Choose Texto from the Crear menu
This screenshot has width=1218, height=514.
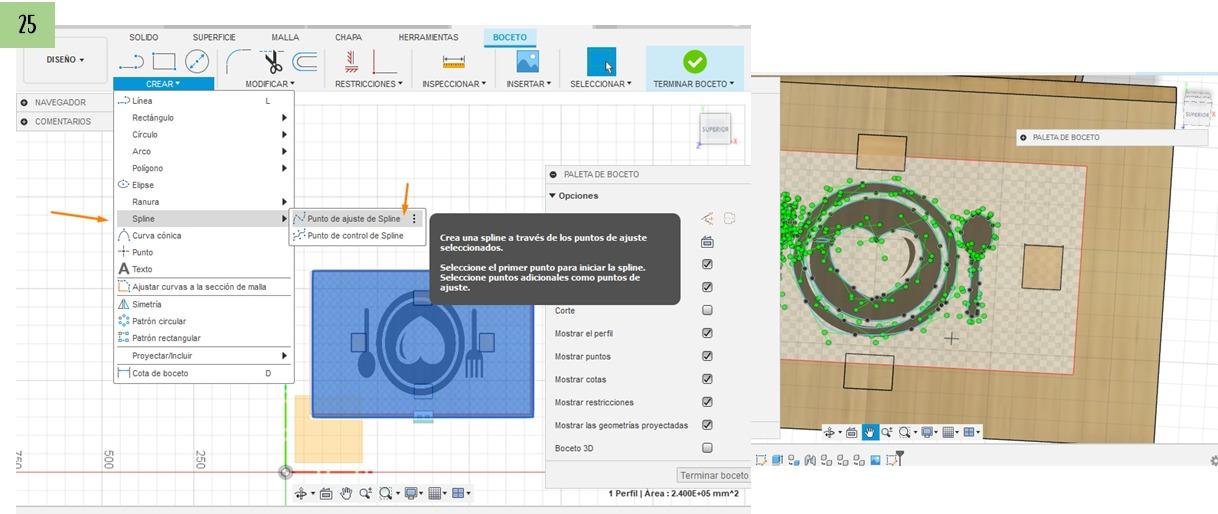204,269
